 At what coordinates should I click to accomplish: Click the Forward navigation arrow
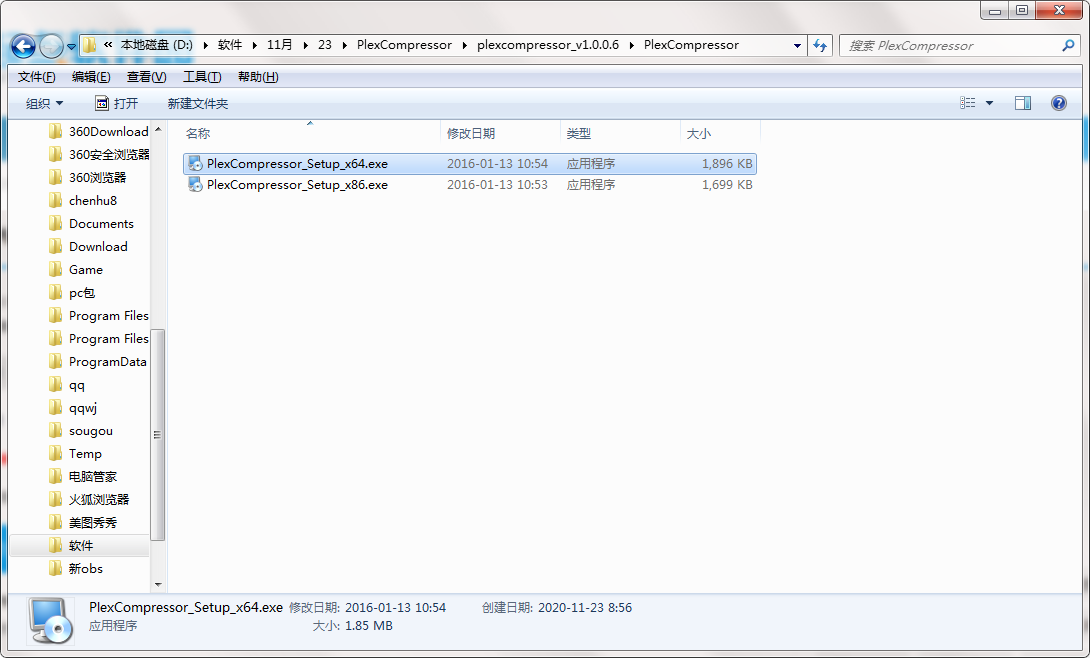click(x=51, y=47)
